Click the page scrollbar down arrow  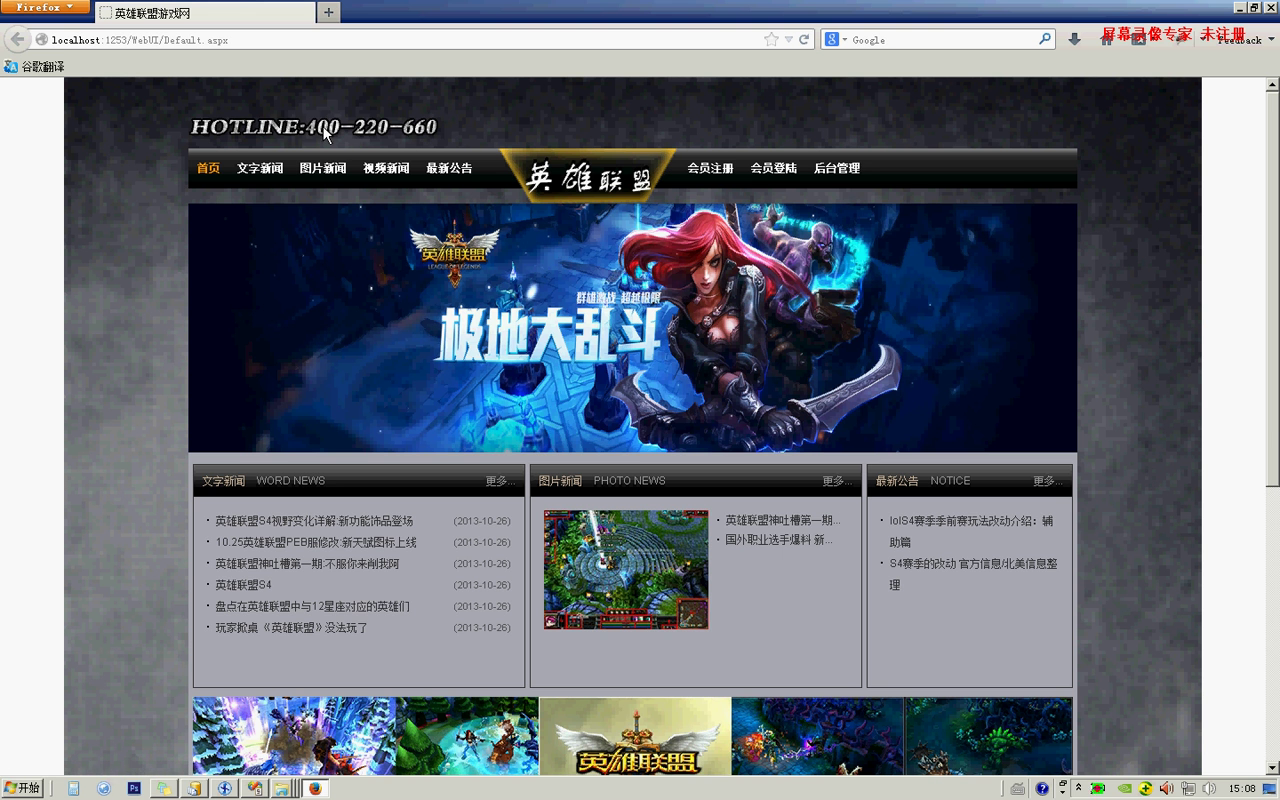point(1272,768)
